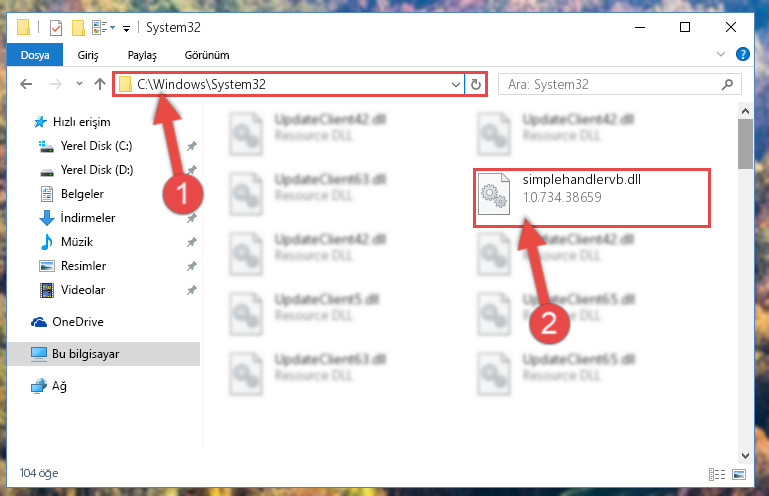Open the Dosya menu tab
This screenshot has width=769, height=496.
pyautogui.click(x=35, y=55)
